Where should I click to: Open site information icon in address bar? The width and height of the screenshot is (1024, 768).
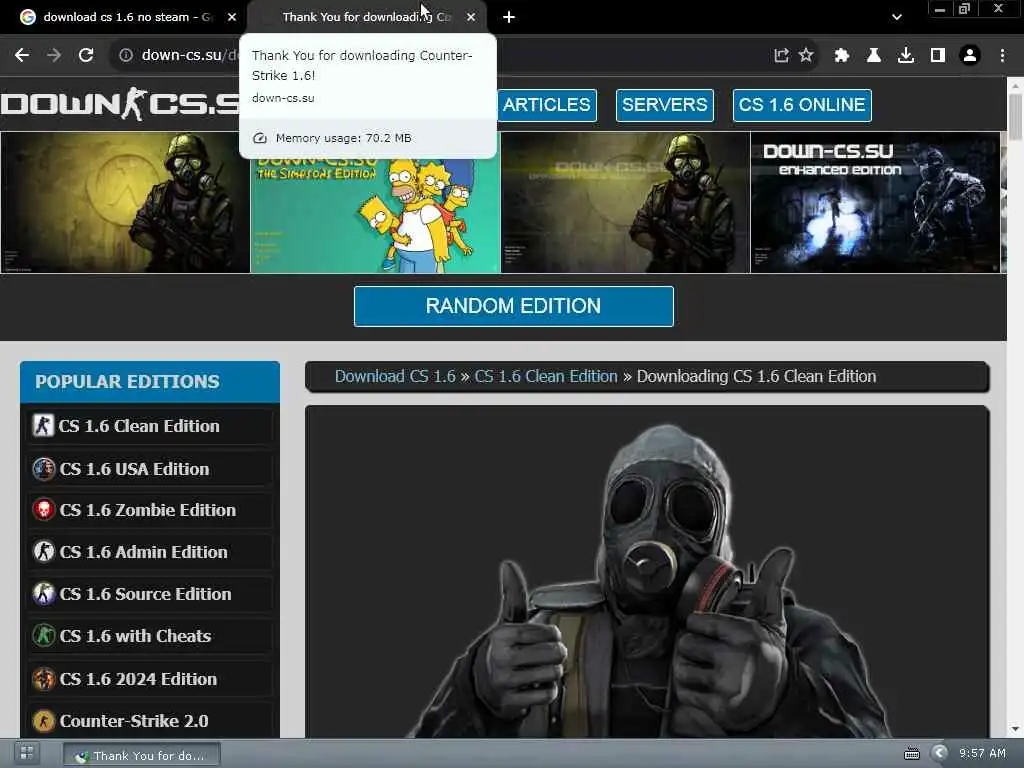[126, 56]
